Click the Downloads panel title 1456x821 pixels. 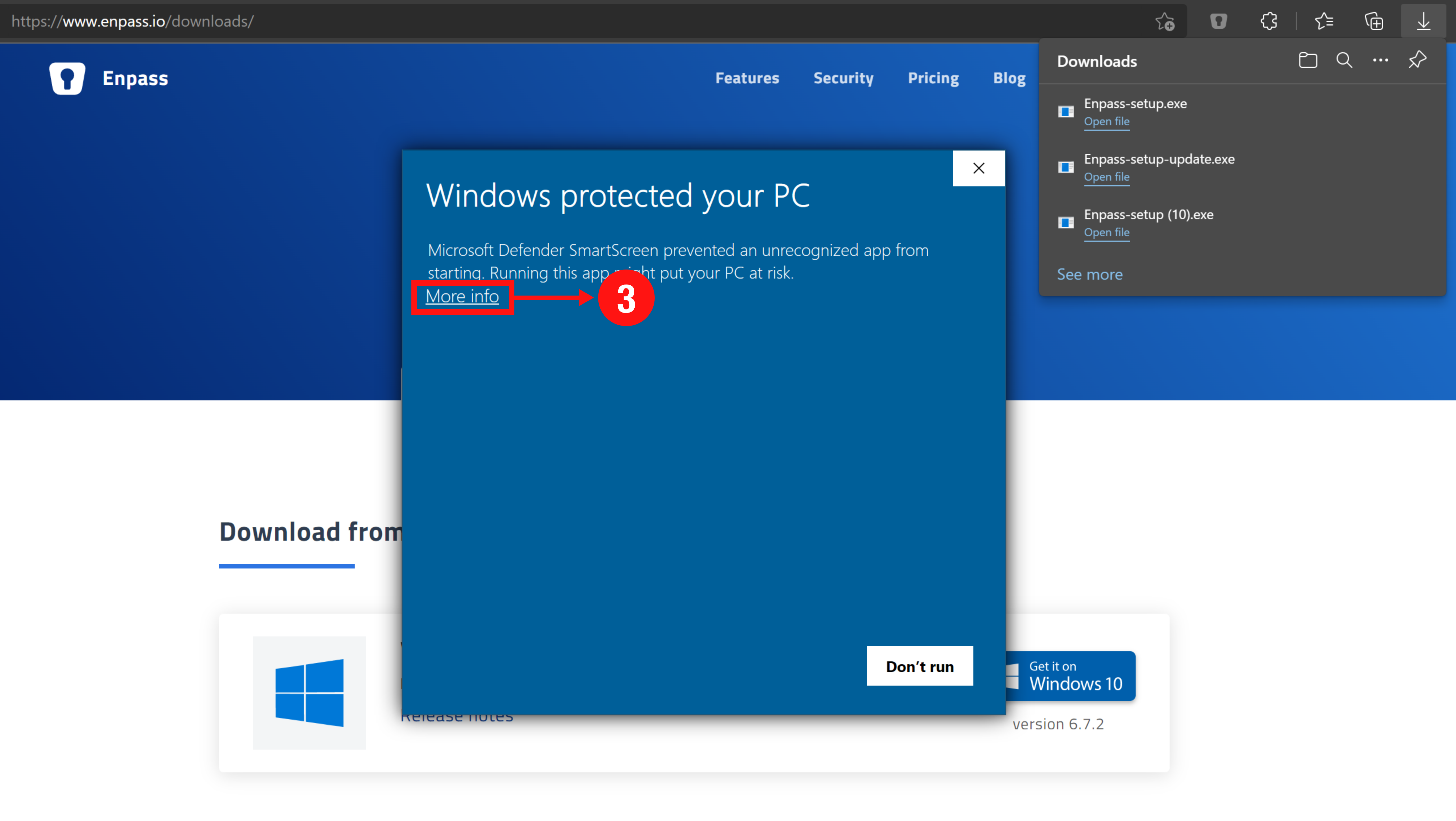[x=1096, y=61]
